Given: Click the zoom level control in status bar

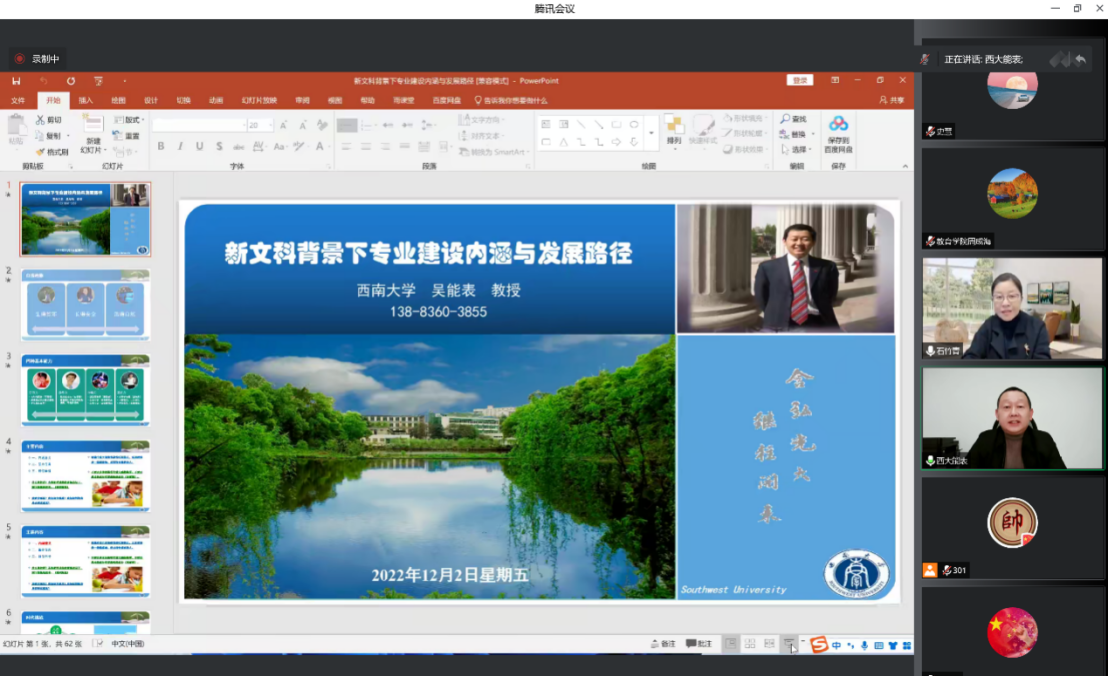Looking at the screenshot, I should (x=803, y=643).
